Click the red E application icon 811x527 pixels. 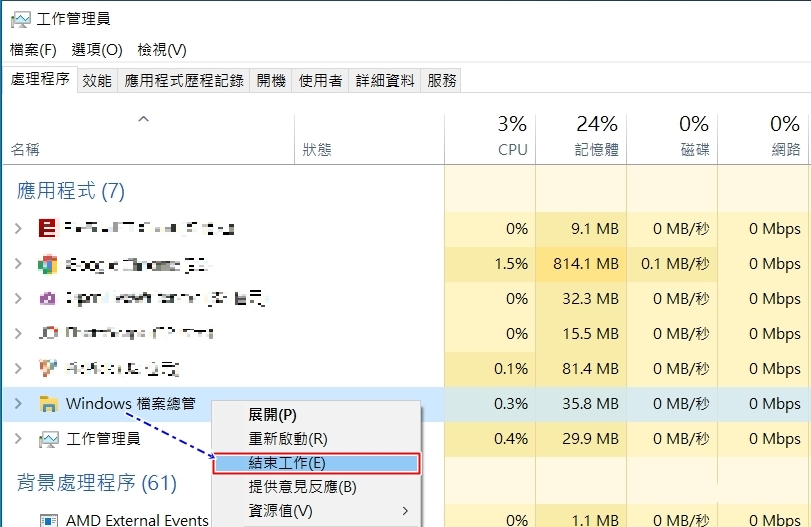[x=47, y=229]
